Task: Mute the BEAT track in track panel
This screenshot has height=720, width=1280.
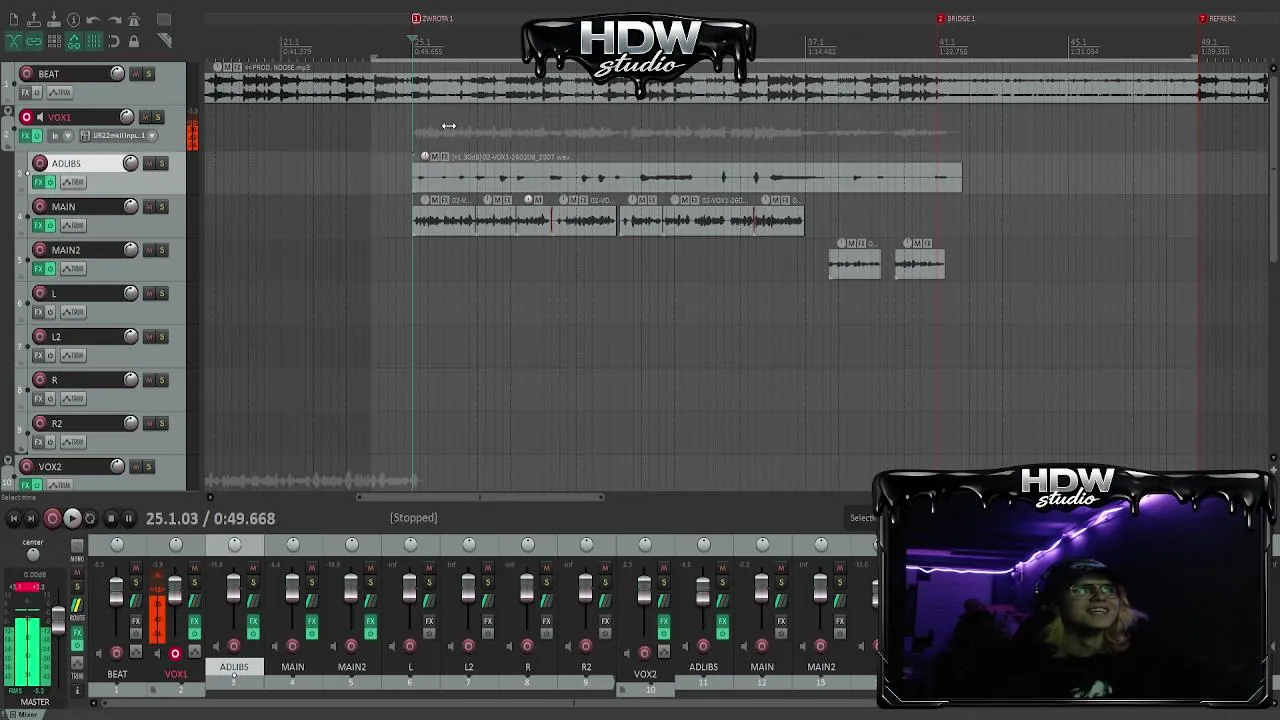Action: (x=135, y=74)
